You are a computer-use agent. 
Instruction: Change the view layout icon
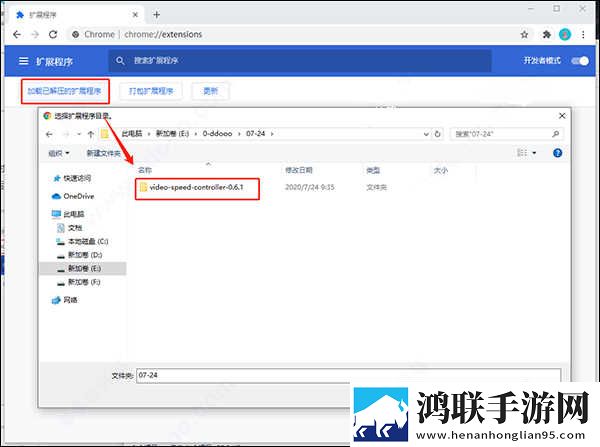pyautogui.click(x=522, y=153)
